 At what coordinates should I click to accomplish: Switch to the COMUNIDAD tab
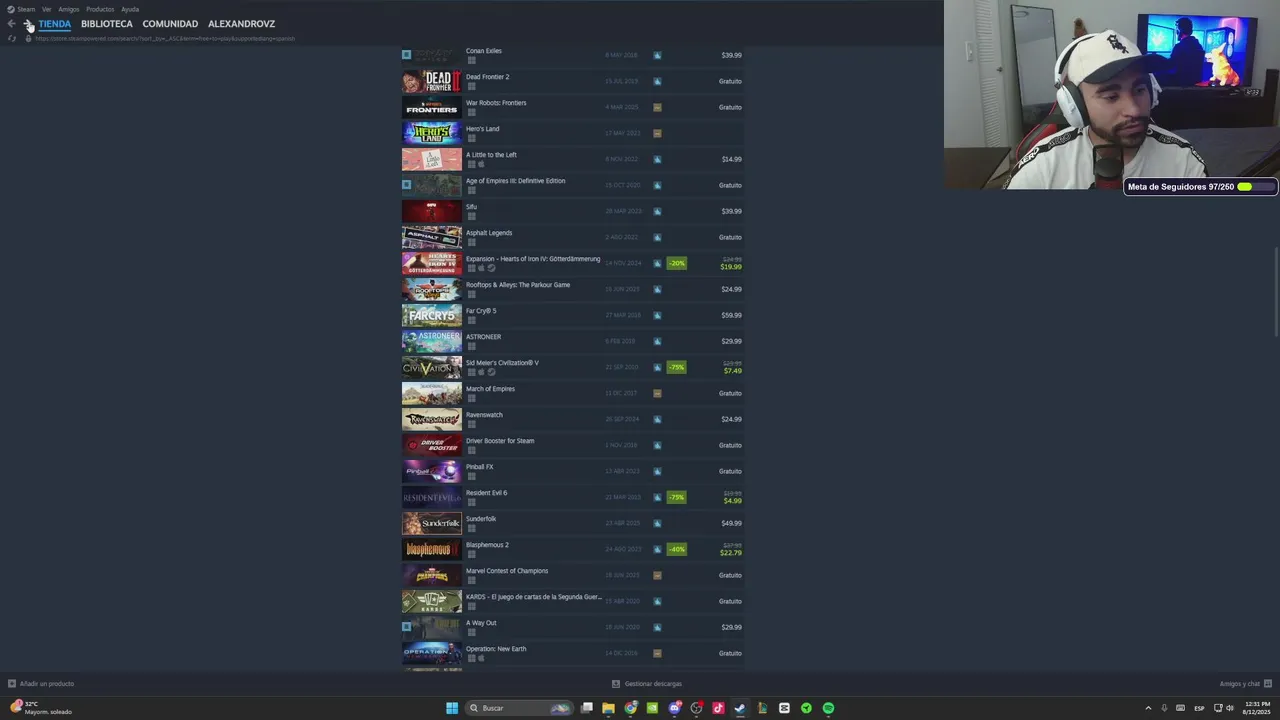170,24
